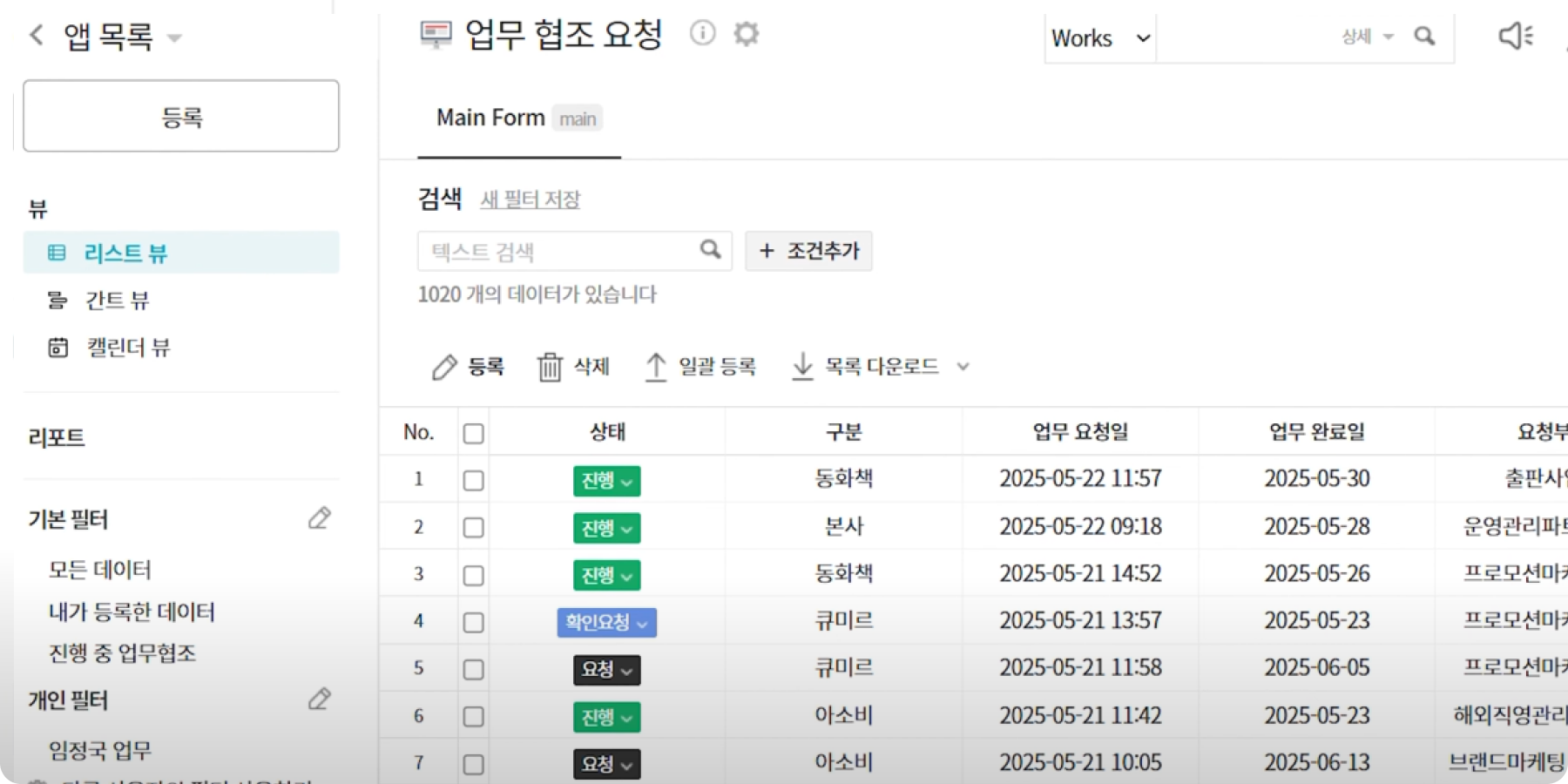This screenshot has width=1568, height=784.
Task: Edit 개인 필터 with the pencil icon
Action: point(319,699)
